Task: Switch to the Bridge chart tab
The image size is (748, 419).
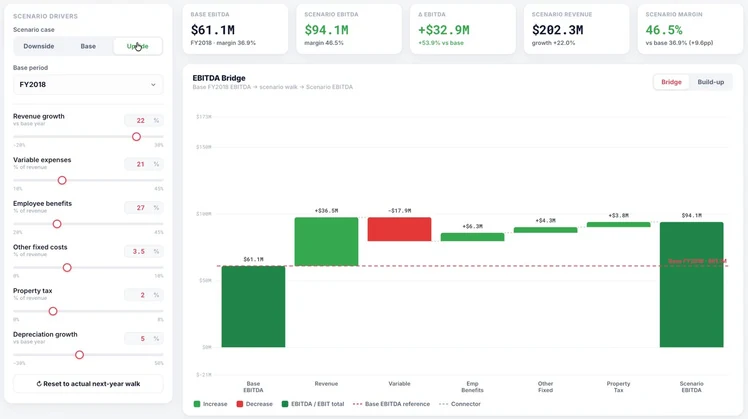Action: 671,82
